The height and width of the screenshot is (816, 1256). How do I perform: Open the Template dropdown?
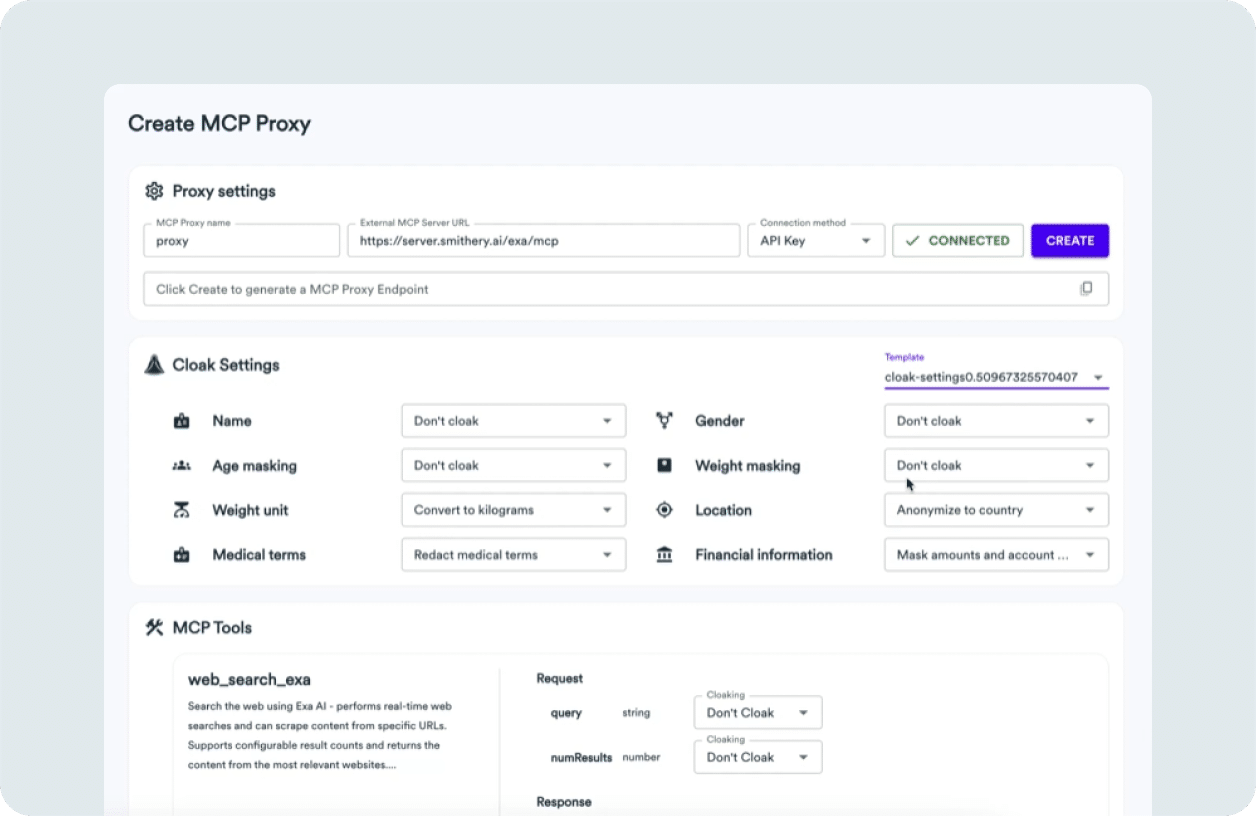pyautogui.click(x=996, y=378)
